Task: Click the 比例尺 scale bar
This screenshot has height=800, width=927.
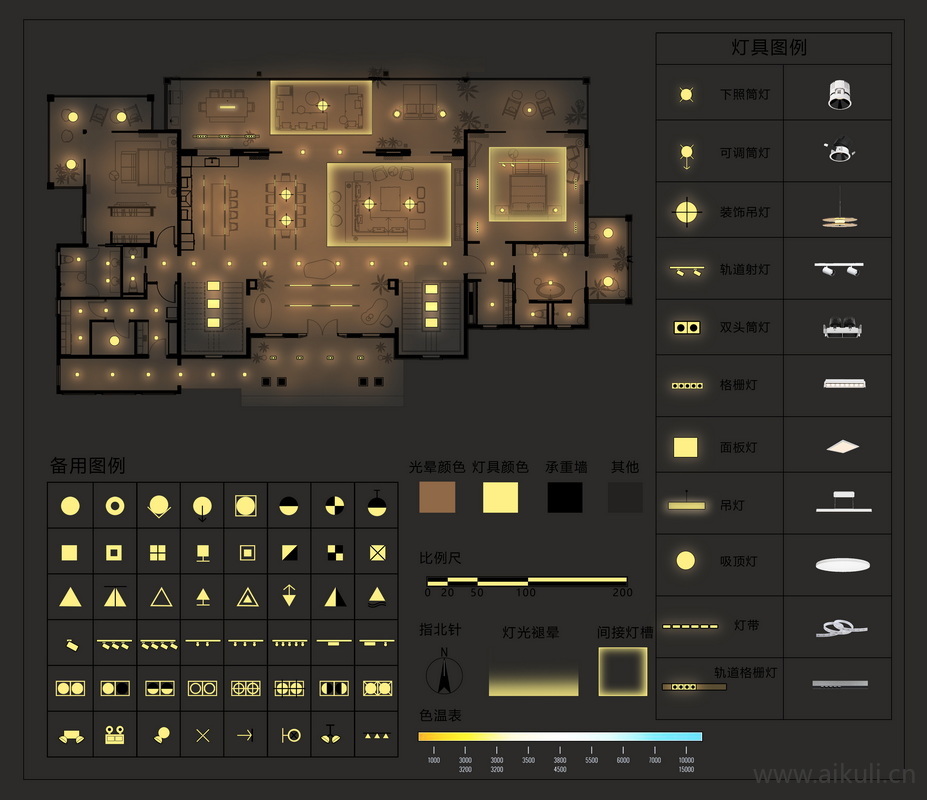Action: pos(526,581)
